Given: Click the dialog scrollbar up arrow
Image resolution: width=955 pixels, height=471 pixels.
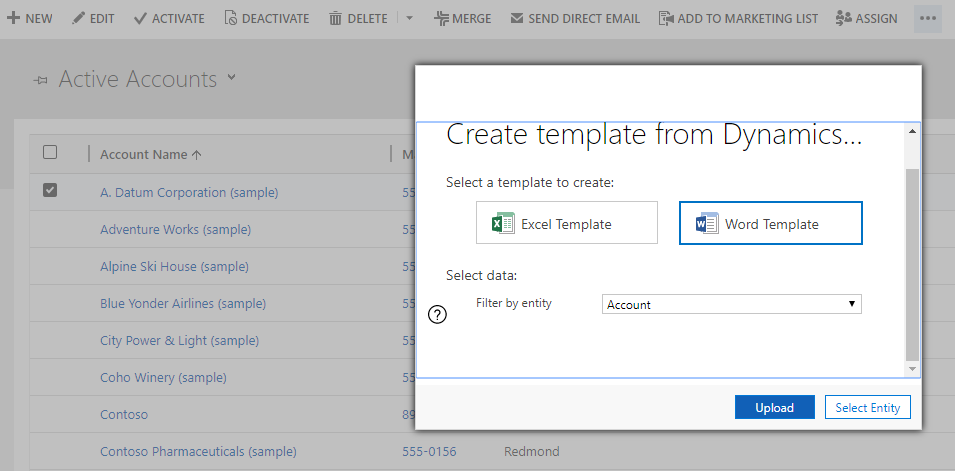Looking at the screenshot, I should click(x=912, y=131).
